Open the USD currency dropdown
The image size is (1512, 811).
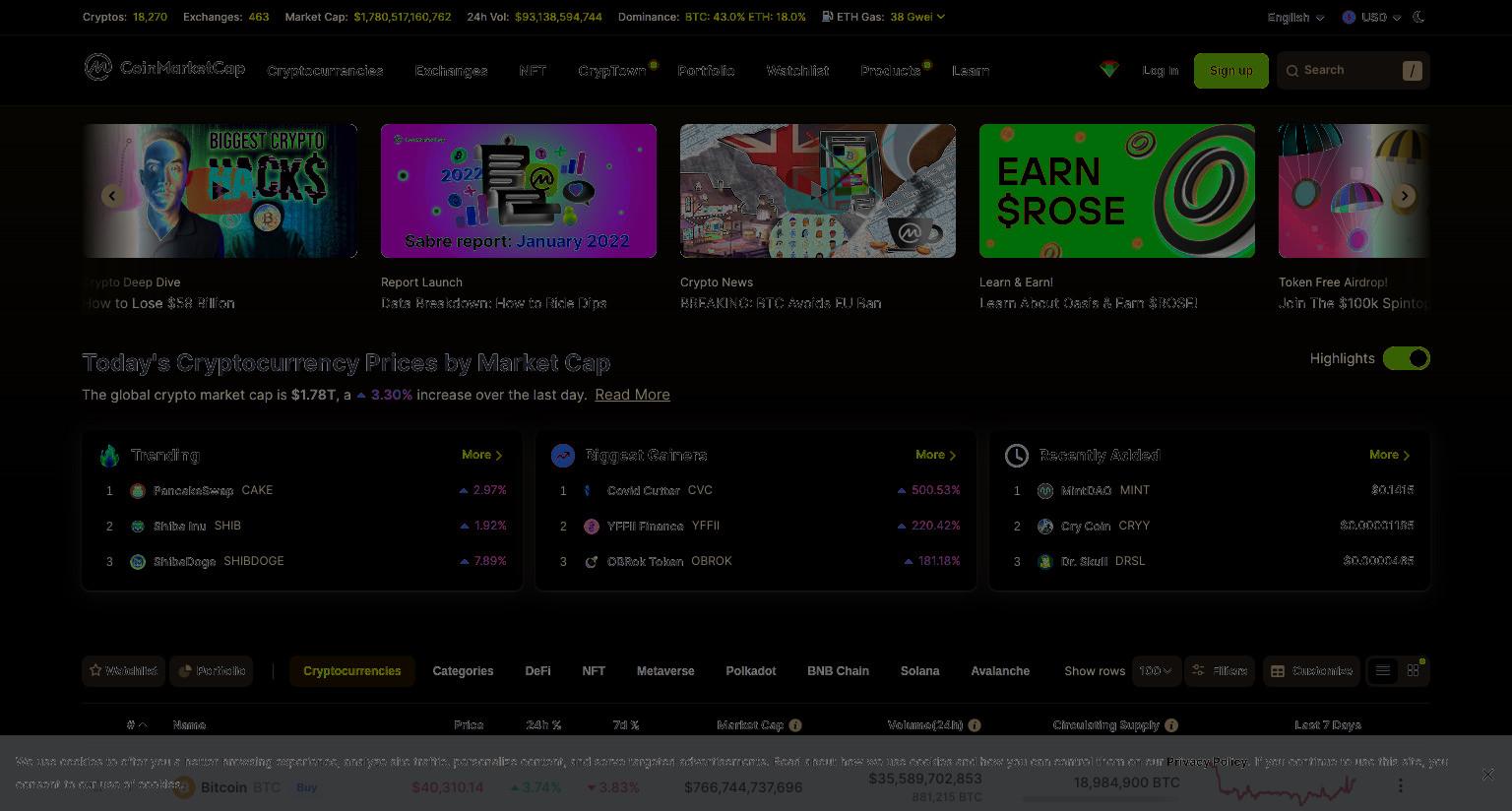[1371, 18]
